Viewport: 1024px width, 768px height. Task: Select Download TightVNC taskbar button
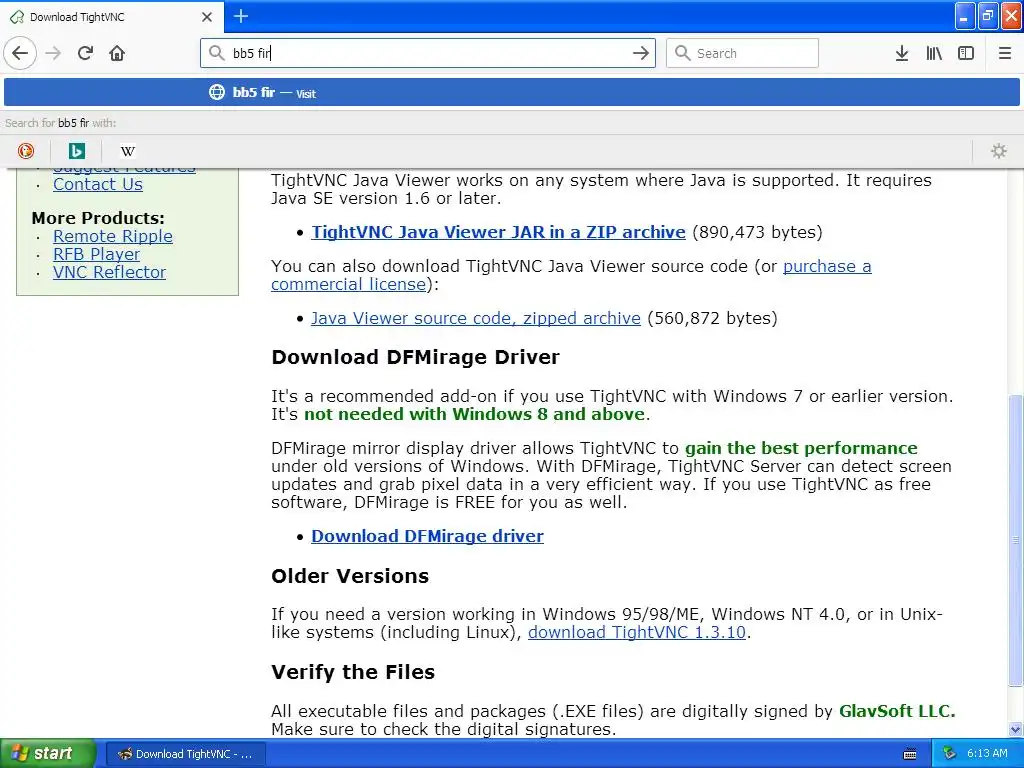(x=185, y=754)
